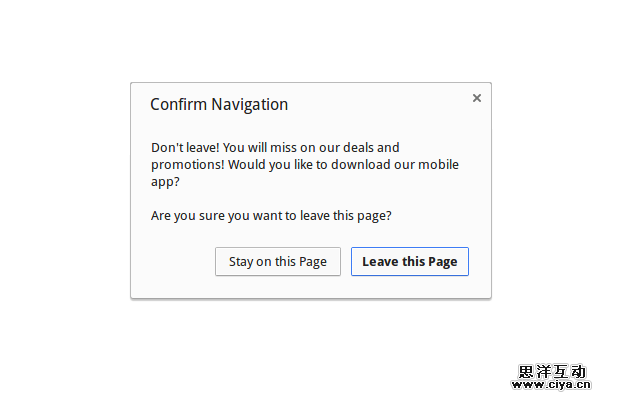
Task: Click the word "Leave" on the bold button
Action: click(x=380, y=262)
